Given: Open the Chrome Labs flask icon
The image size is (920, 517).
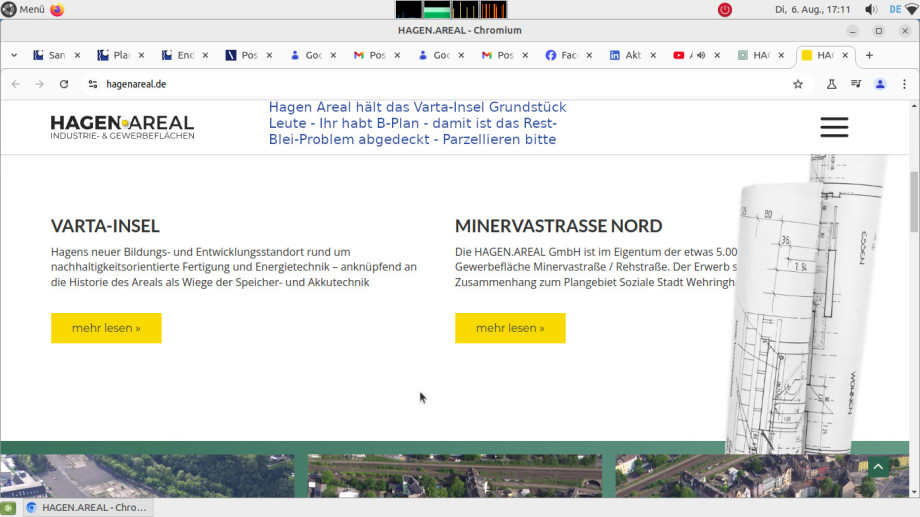Looking at the screenshot, I should pos(831,84).
